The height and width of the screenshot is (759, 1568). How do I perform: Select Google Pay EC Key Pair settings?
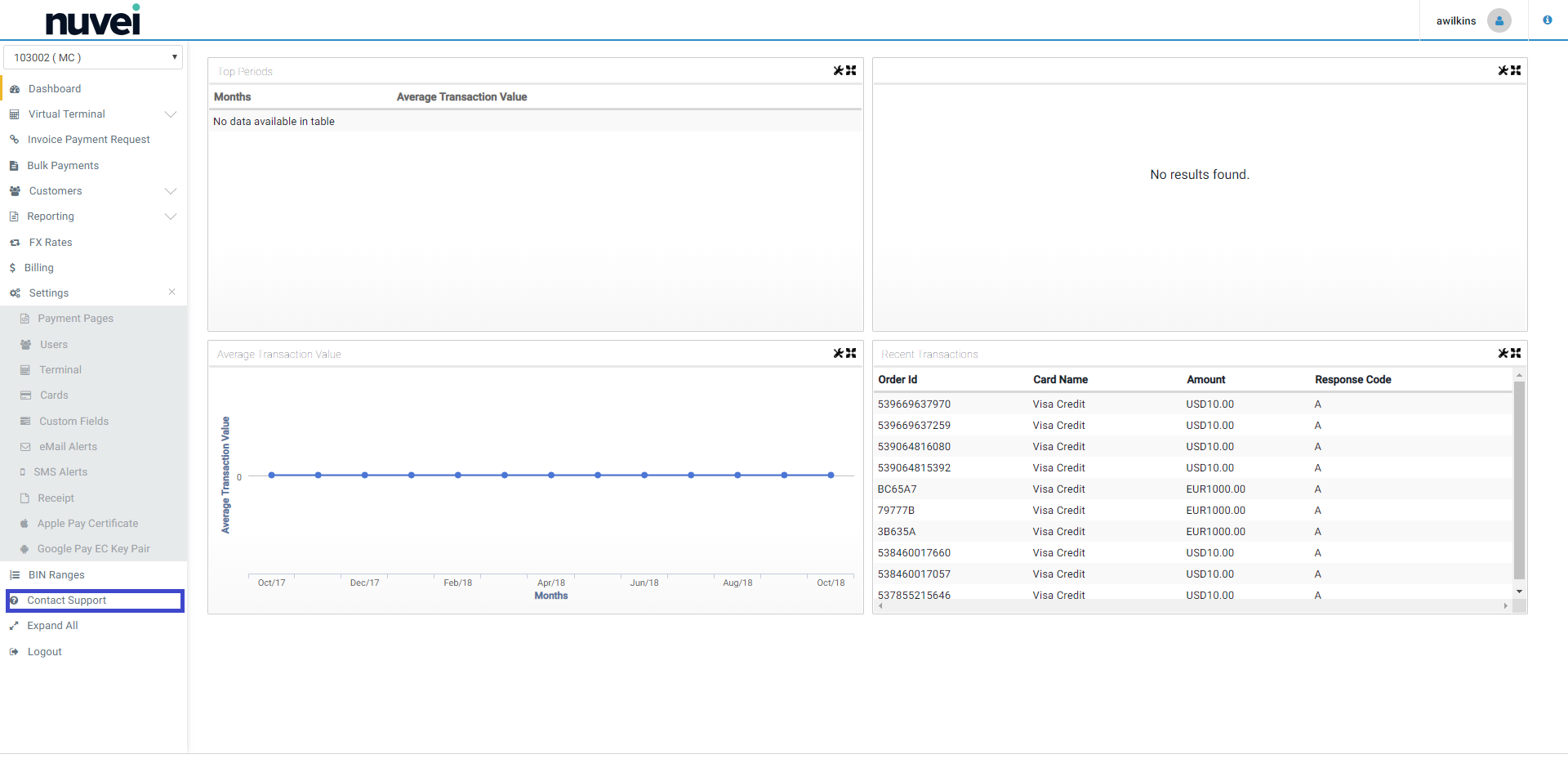(x=93, y=549)
